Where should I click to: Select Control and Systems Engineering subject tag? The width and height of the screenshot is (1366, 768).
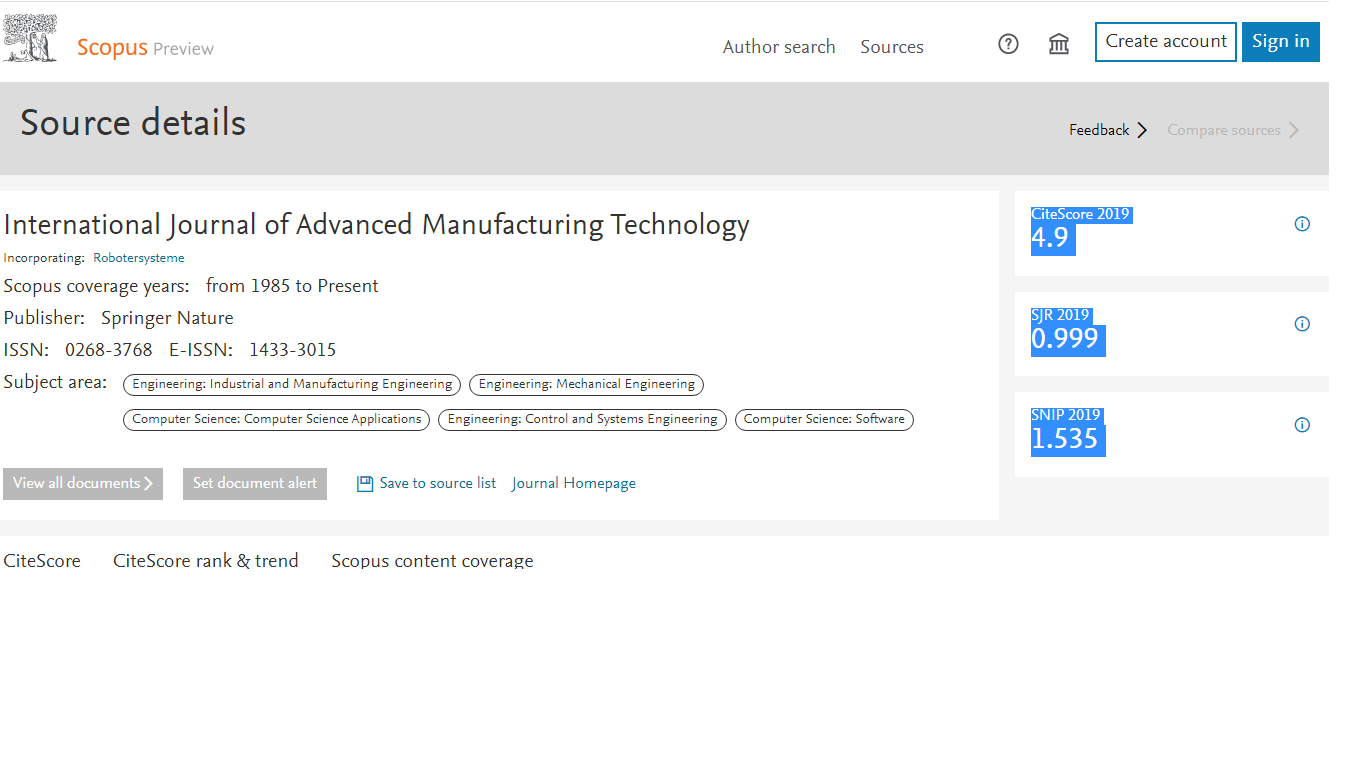(582, 420)
